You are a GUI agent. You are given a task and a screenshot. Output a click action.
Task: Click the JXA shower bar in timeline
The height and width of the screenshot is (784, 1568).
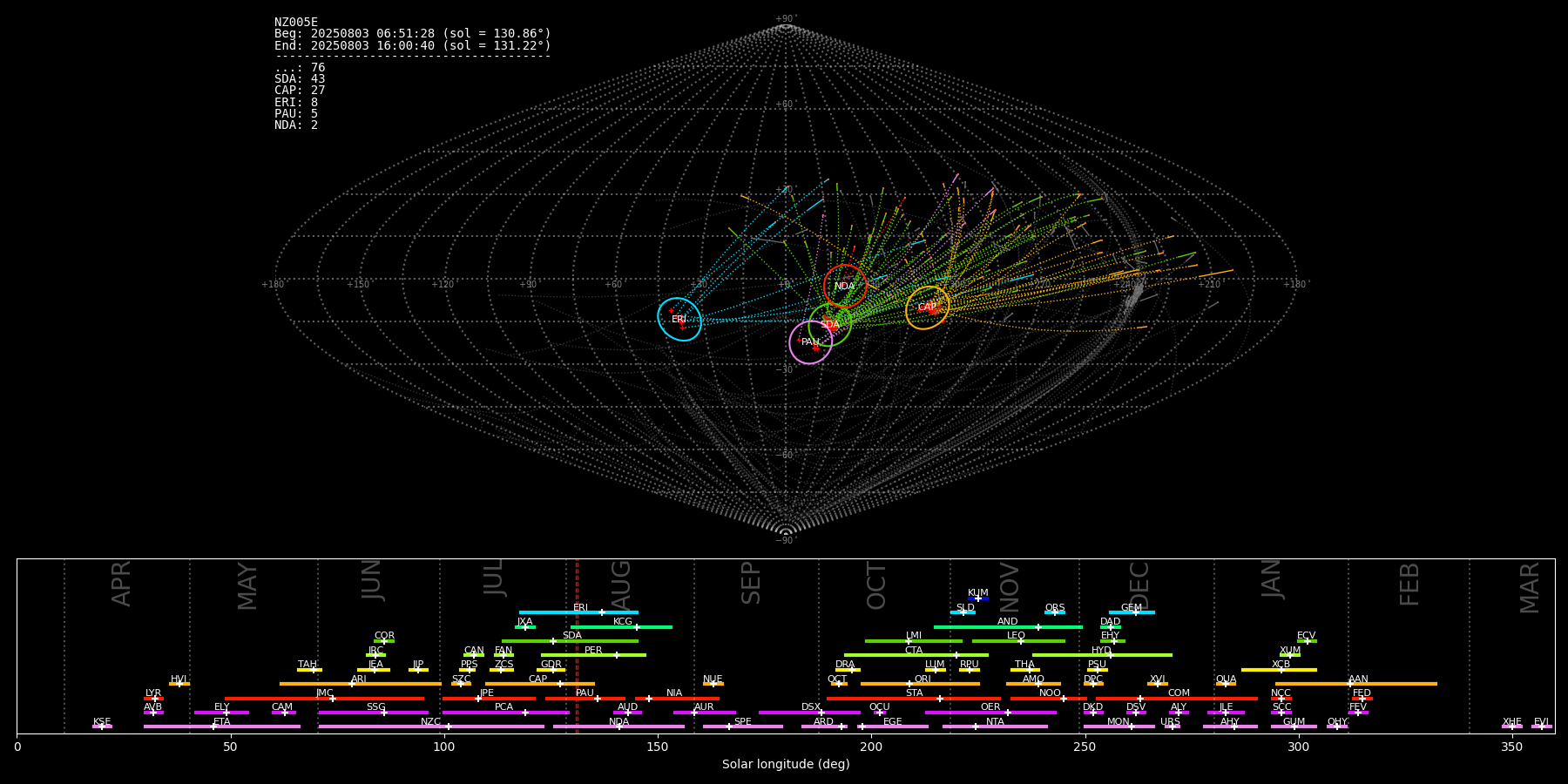pos(525,627)
